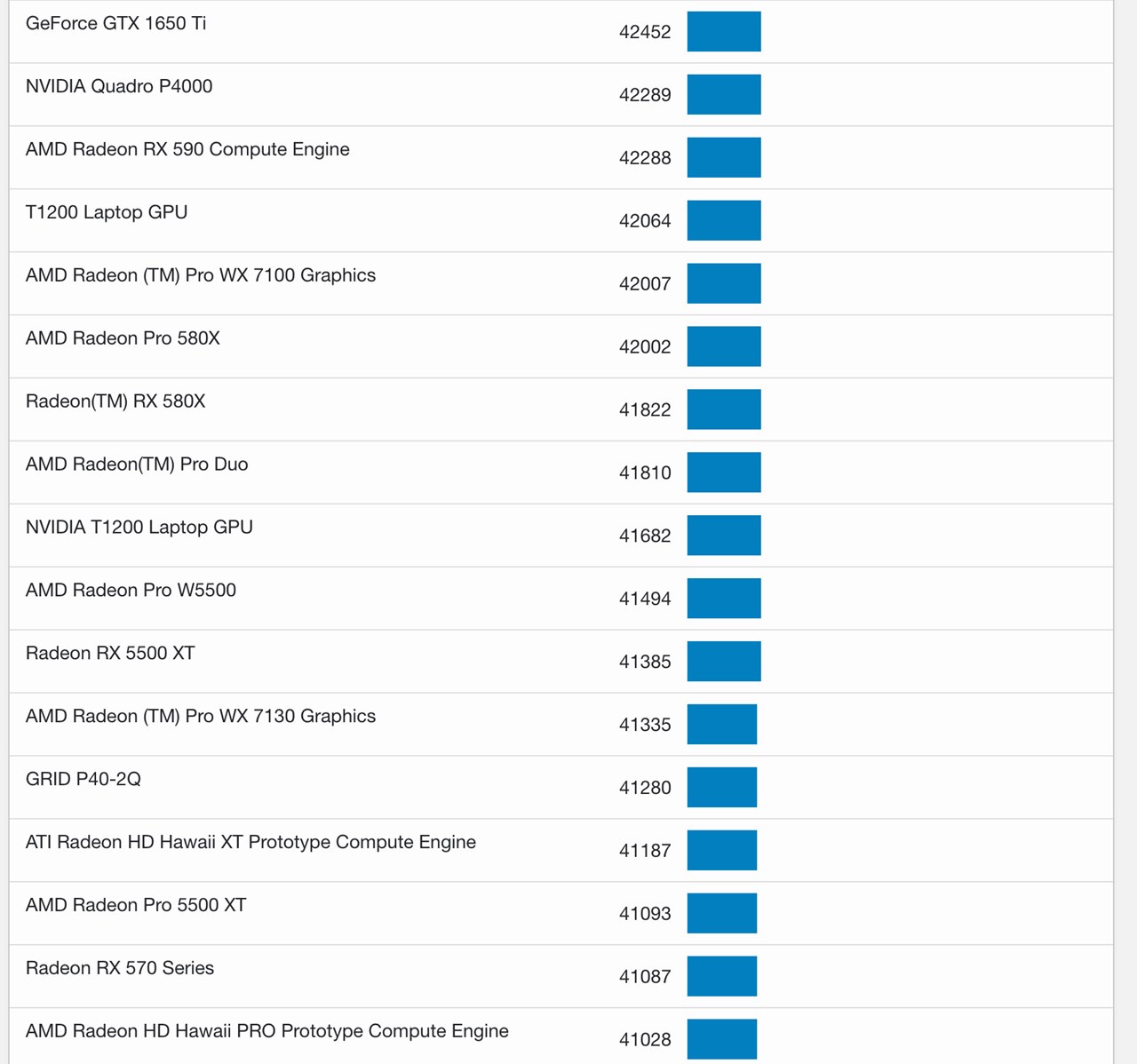This screenshot has width=1137, height=1064.
Task: Select the NVIDIA Quadro P4000 entry
Action: coord(119,86)
